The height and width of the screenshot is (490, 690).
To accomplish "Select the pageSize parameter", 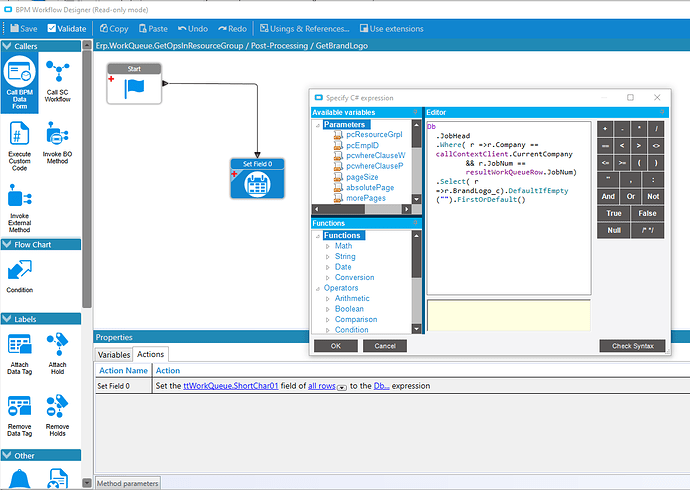I will click(x=360, y=176).
